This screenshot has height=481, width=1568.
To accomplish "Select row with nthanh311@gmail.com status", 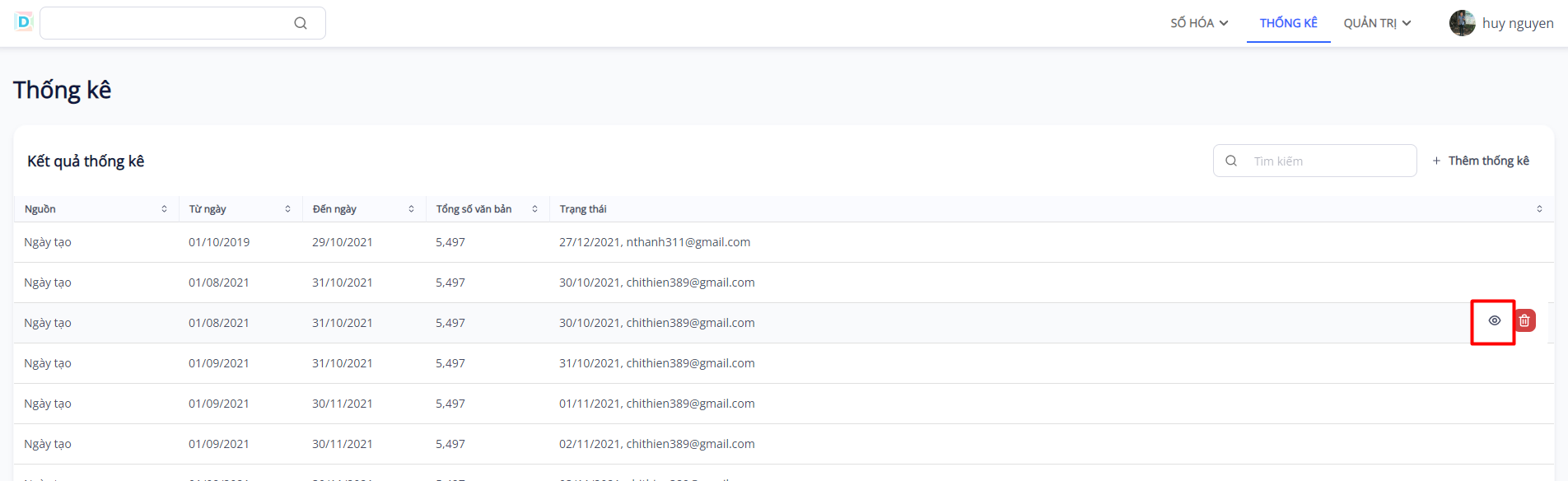I will [x=654, y=242].
